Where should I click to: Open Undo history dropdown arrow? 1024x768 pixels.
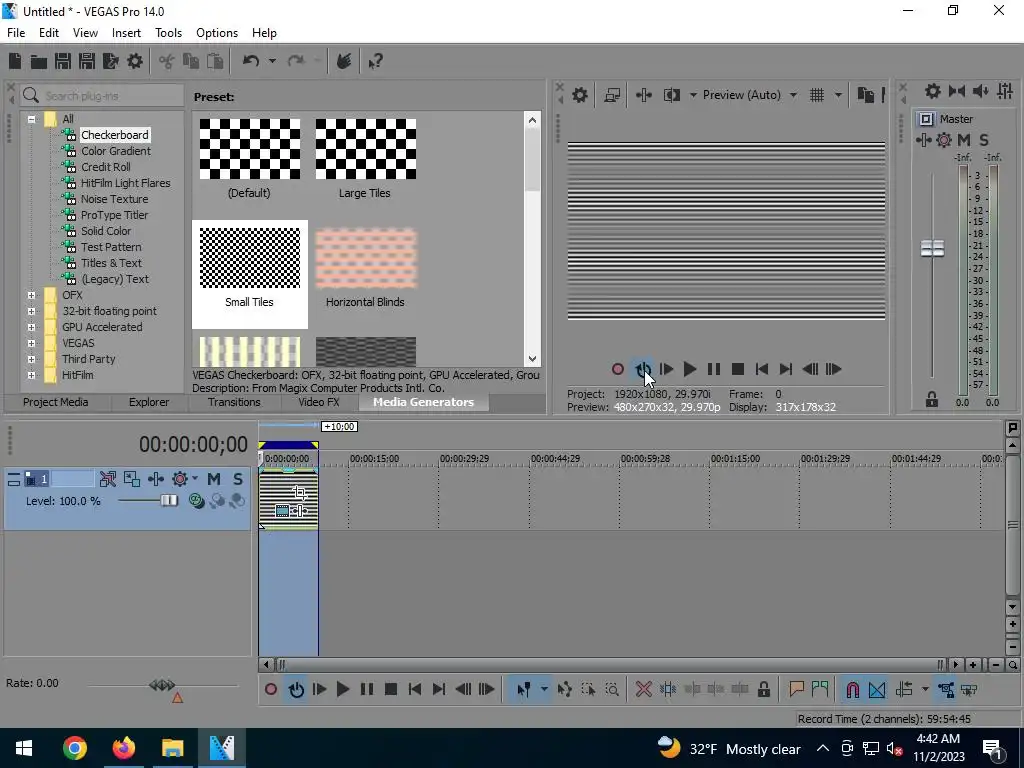272,61
